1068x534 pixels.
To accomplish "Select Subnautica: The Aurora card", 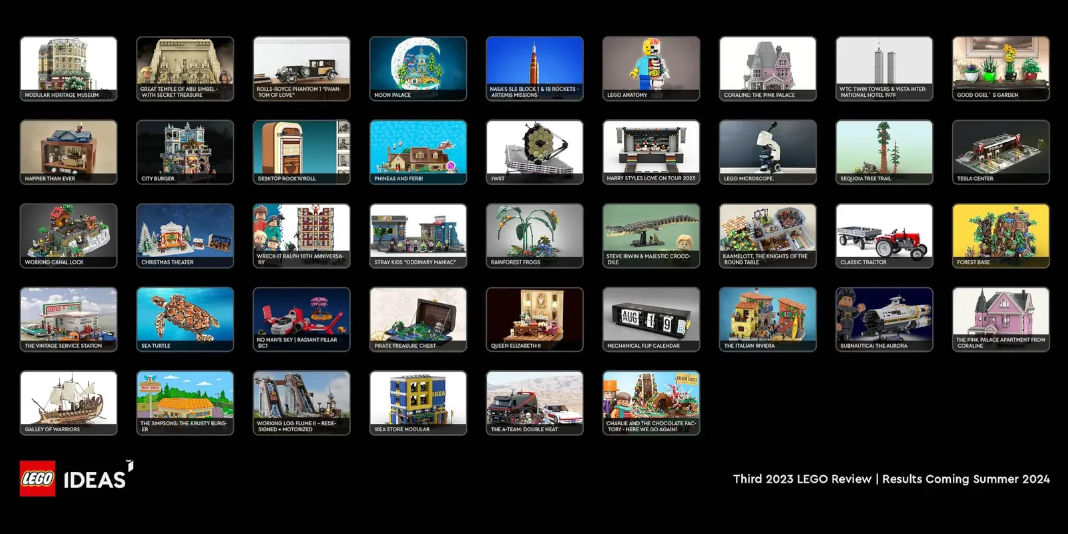I will tap(884, 319).
